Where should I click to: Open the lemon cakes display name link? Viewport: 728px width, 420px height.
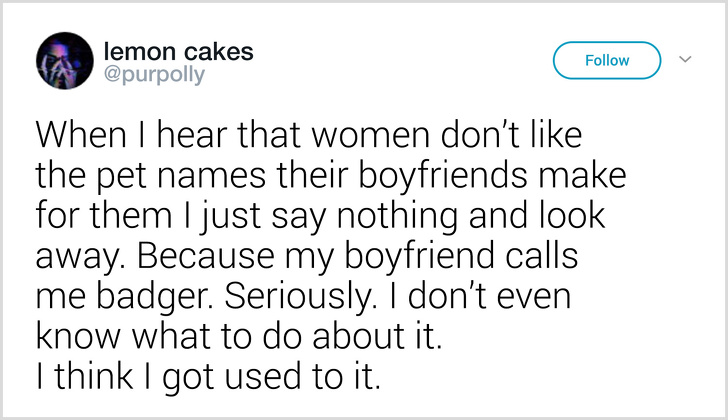coord(178,51)
